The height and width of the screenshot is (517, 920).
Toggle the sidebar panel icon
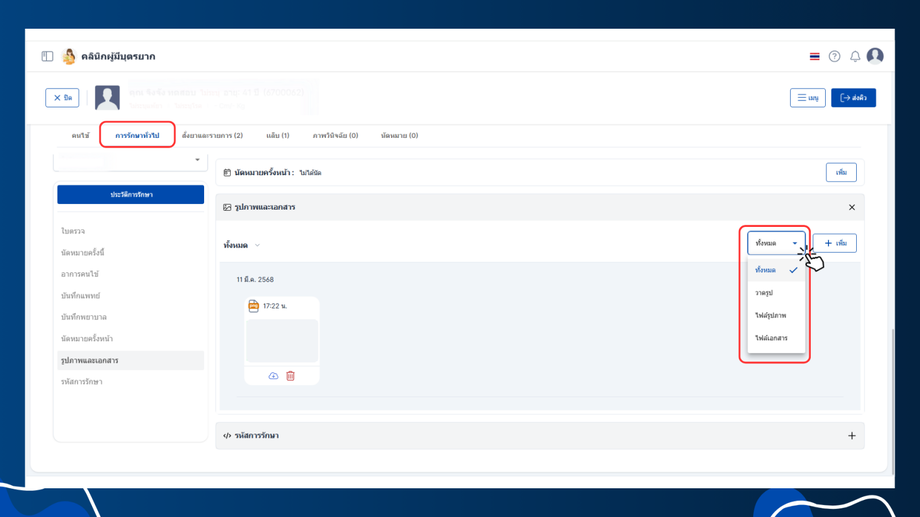click(x=48, y=56)
